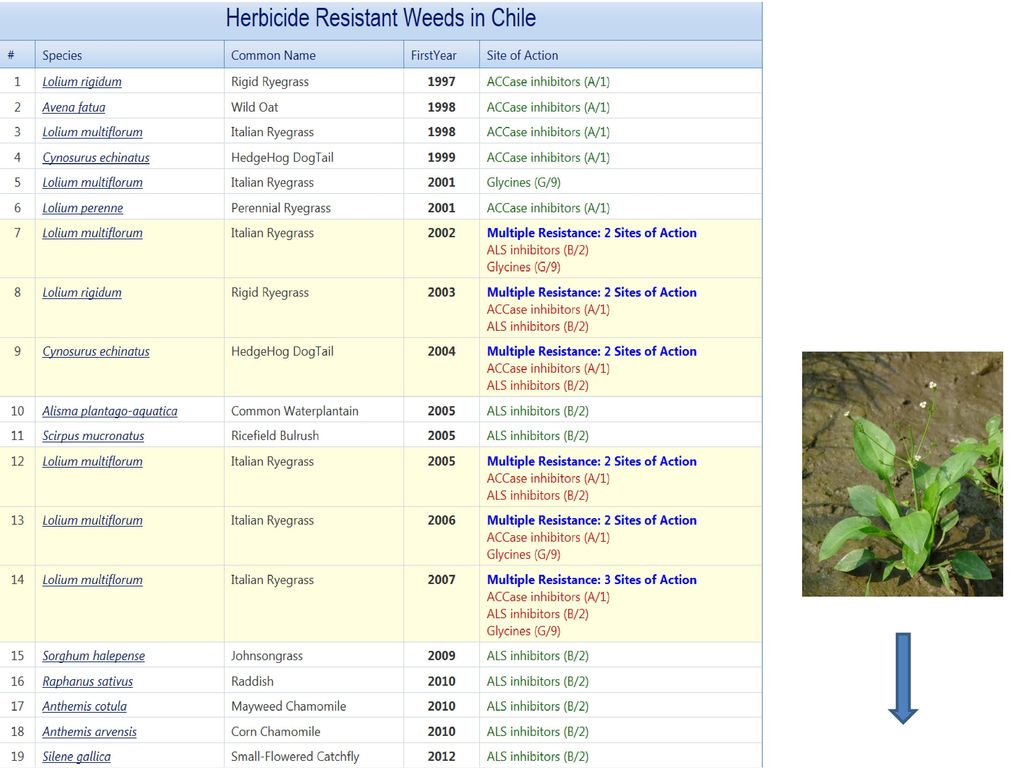Open Lolium multiflorum link in row 5
The width and height of the screenshot is (1024, 768).
[x=92, y=182]
